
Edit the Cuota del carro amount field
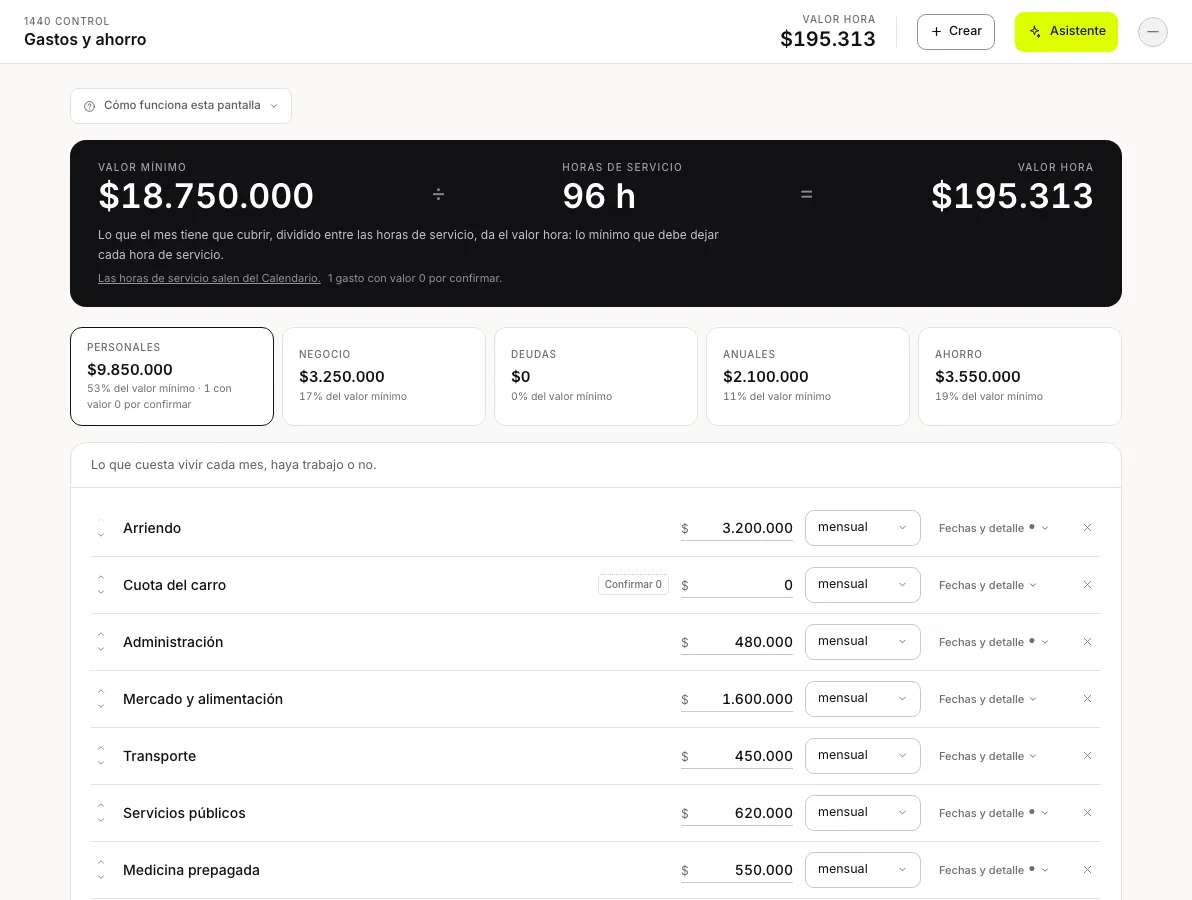tap(737, 585)
